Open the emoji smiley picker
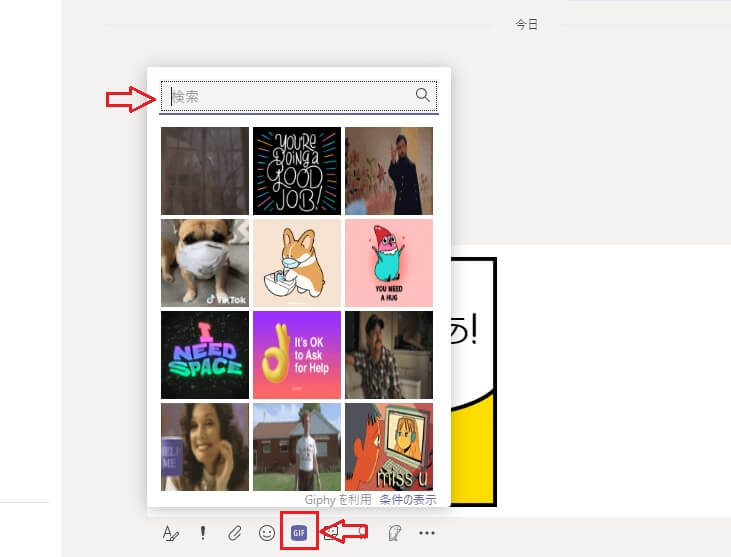Screen dimensions: 731x557 click(267, 533)
